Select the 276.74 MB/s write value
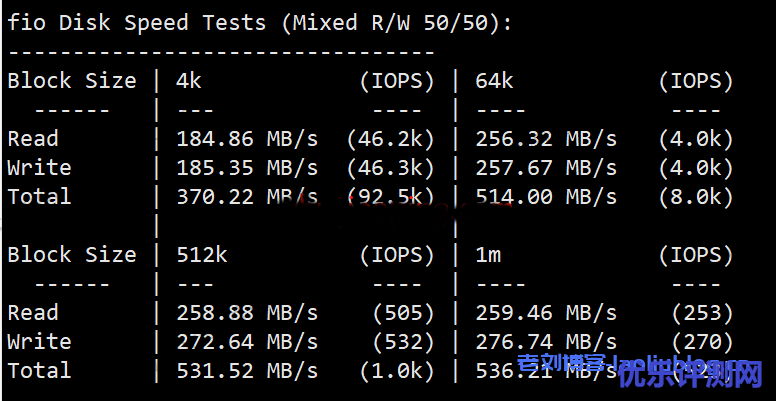 pos(546,342)
